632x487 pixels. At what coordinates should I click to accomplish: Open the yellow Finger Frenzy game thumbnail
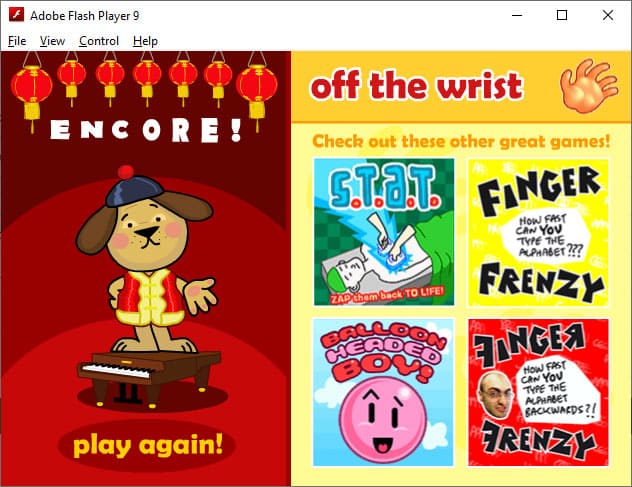tap(538, 233)
